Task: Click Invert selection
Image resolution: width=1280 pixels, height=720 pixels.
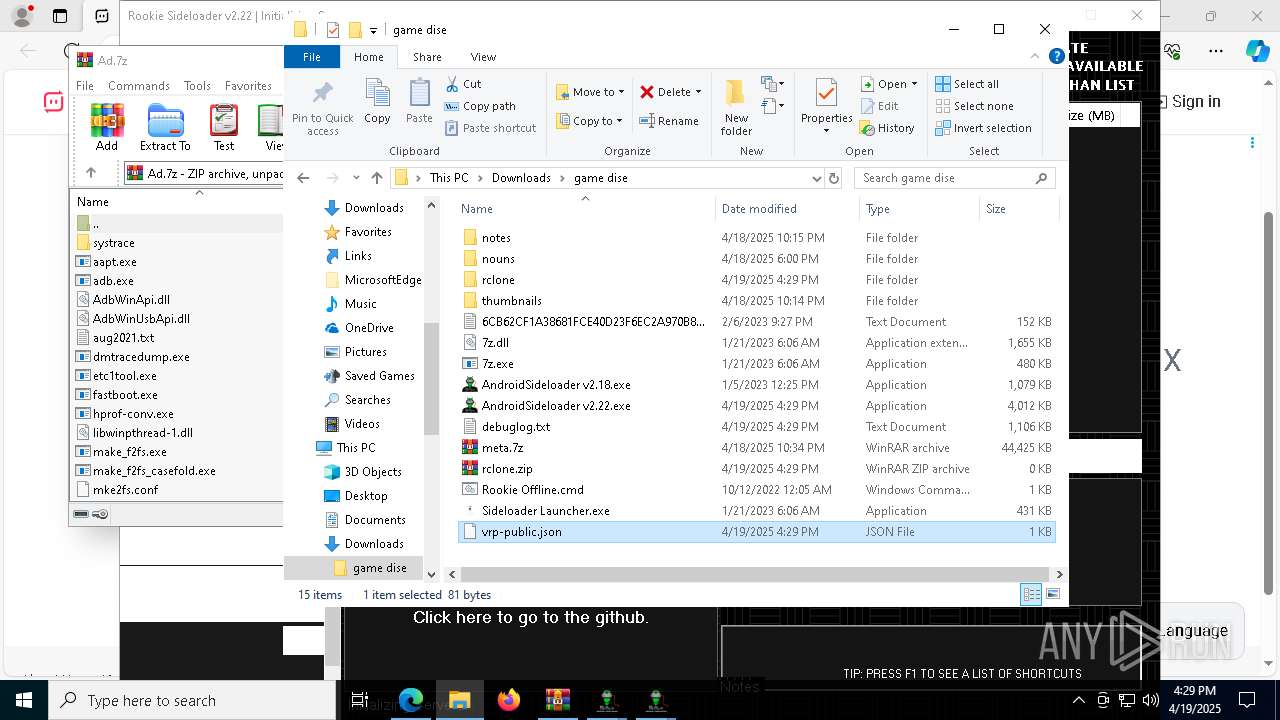Action: coord(983,128)
